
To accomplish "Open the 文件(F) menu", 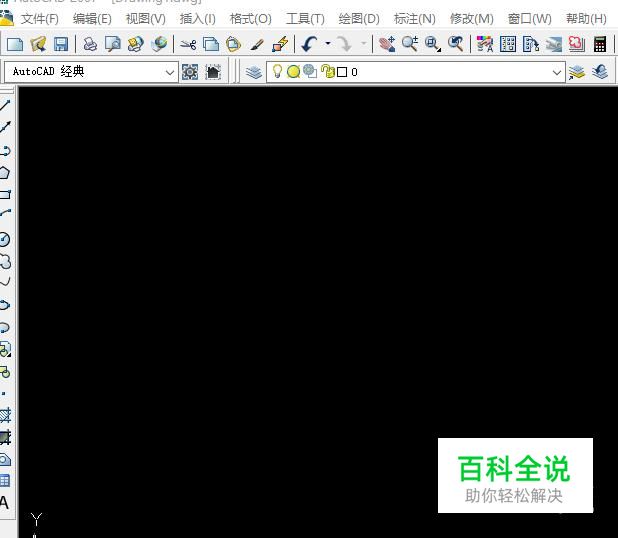I will click(39, 19).
